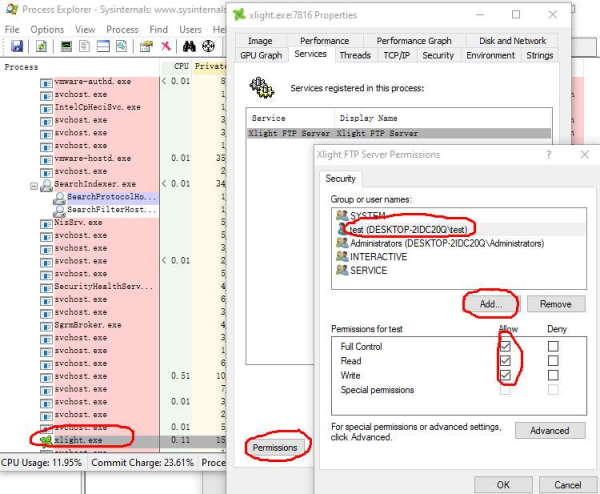Open the System Information graph icon
The height and width of the screenshot is (494, 600).
click(66, 46)
